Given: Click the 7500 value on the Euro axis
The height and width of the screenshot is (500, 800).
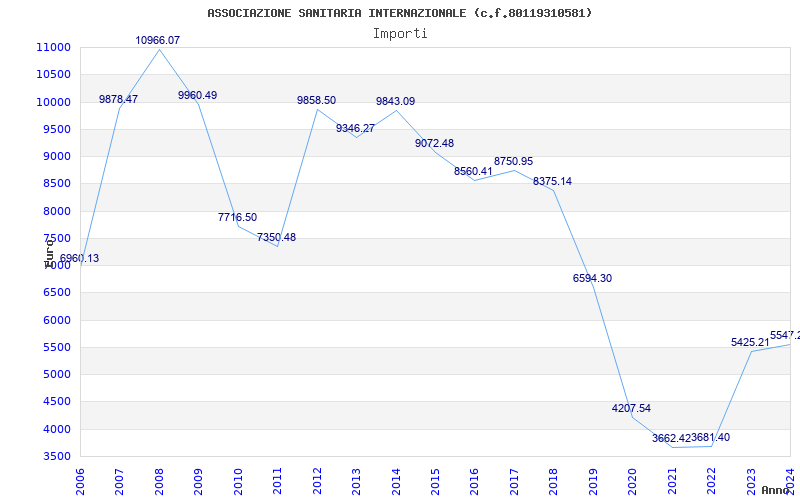Looking at the screenshot, I should tap(57, 238).
